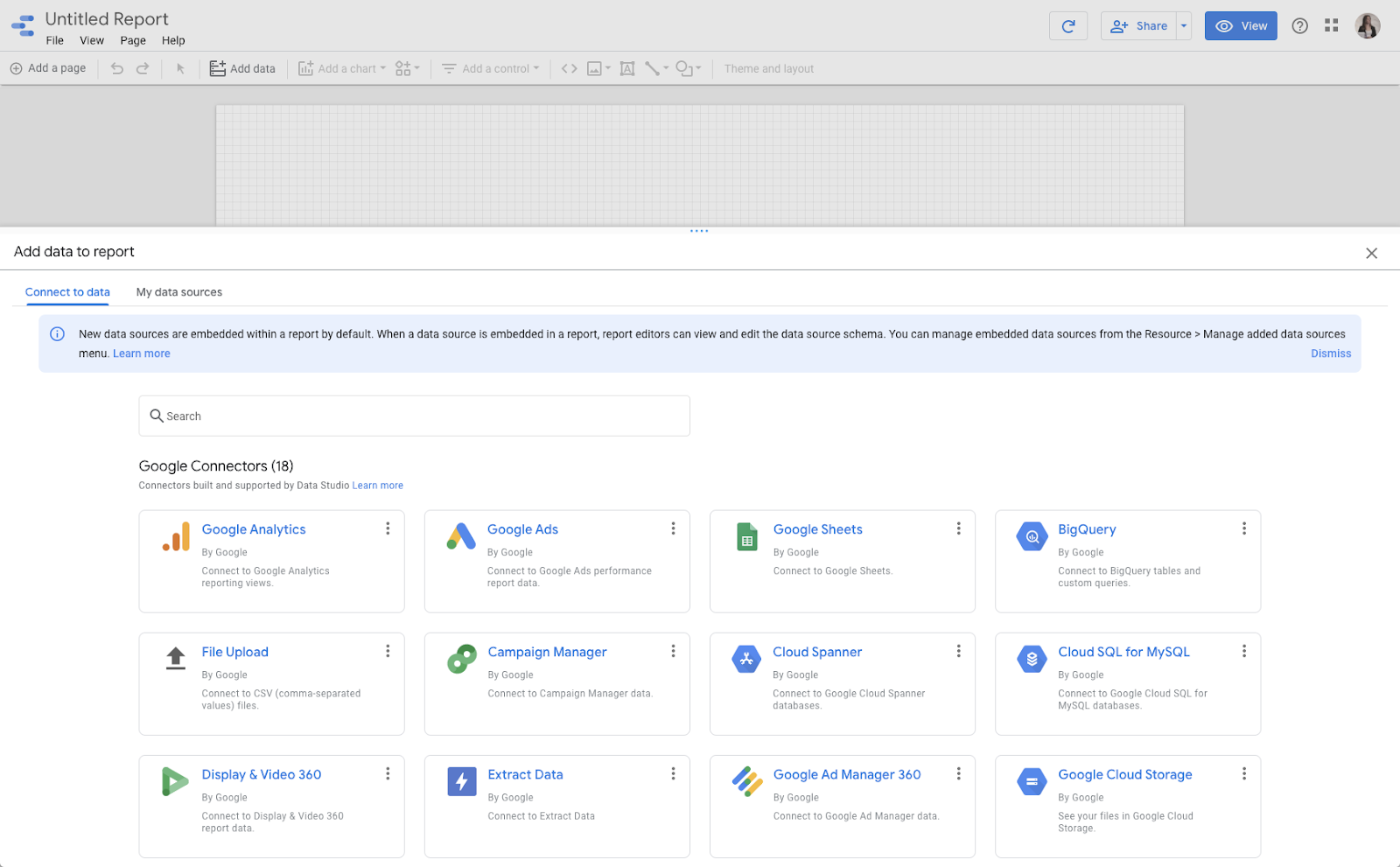Open the File menu
This screenshot has width=1400, height=867.
point(55,40)
